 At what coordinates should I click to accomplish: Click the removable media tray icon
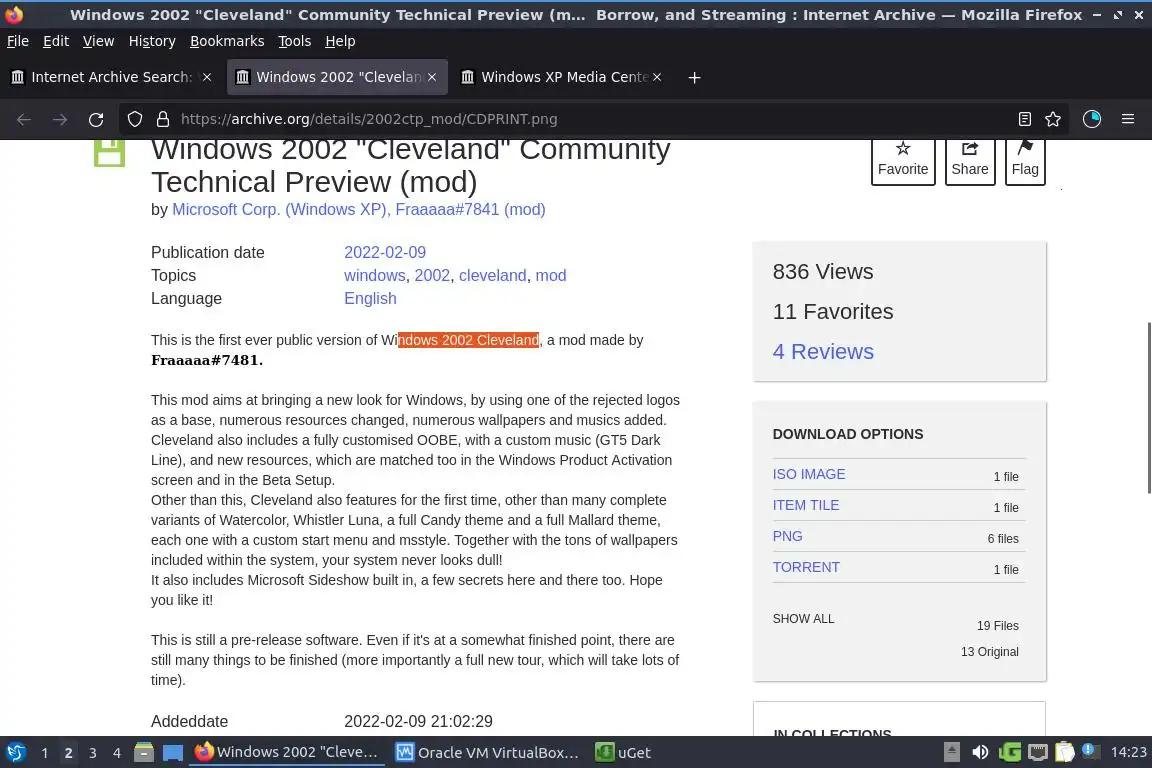(951, 753)
